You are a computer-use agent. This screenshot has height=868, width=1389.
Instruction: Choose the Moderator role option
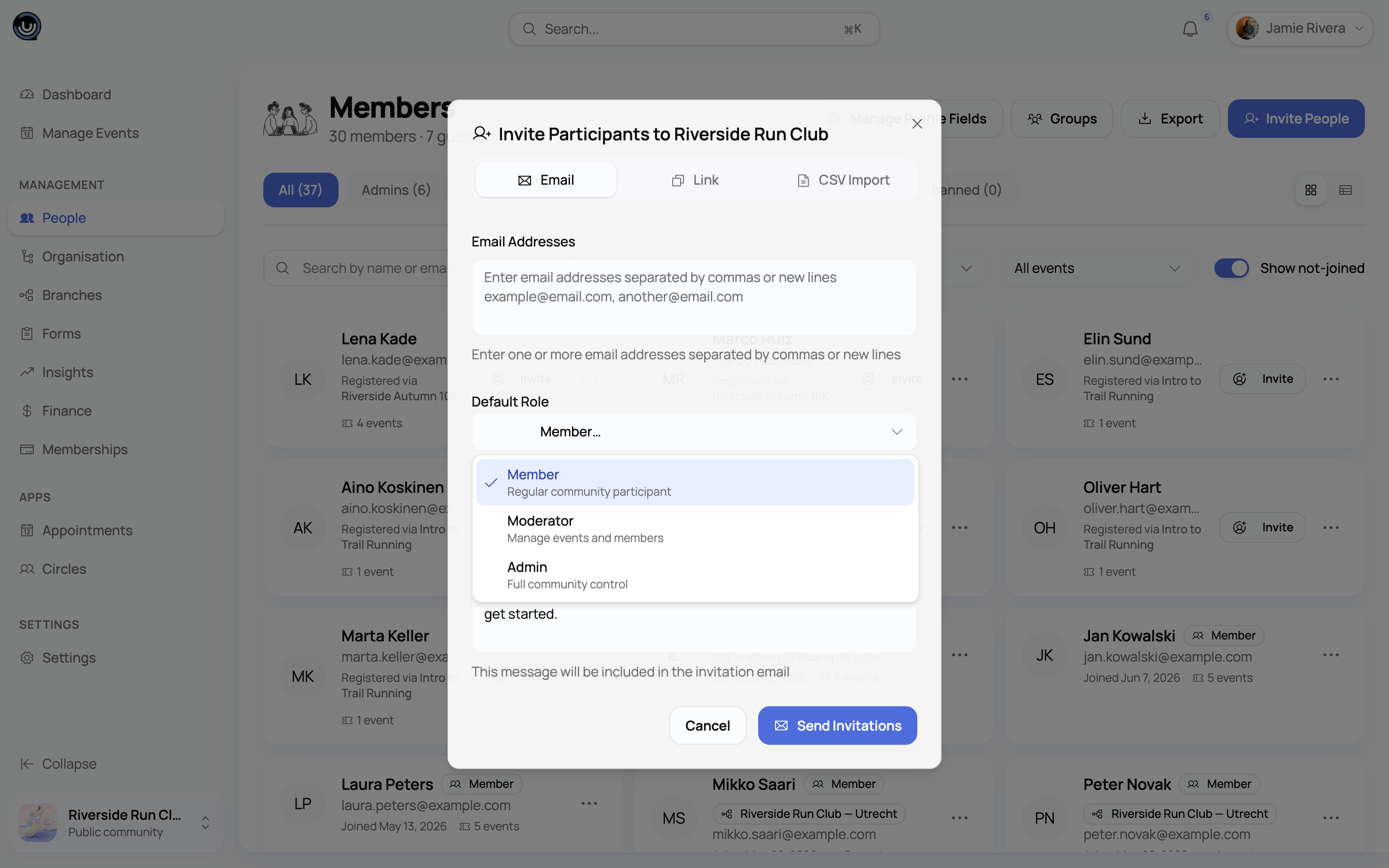click(x=694, y=529)
